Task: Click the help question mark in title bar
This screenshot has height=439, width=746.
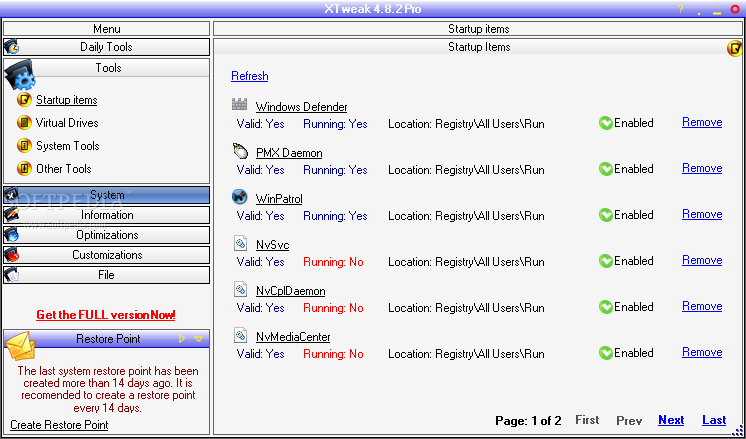Action: click(681, 9)
